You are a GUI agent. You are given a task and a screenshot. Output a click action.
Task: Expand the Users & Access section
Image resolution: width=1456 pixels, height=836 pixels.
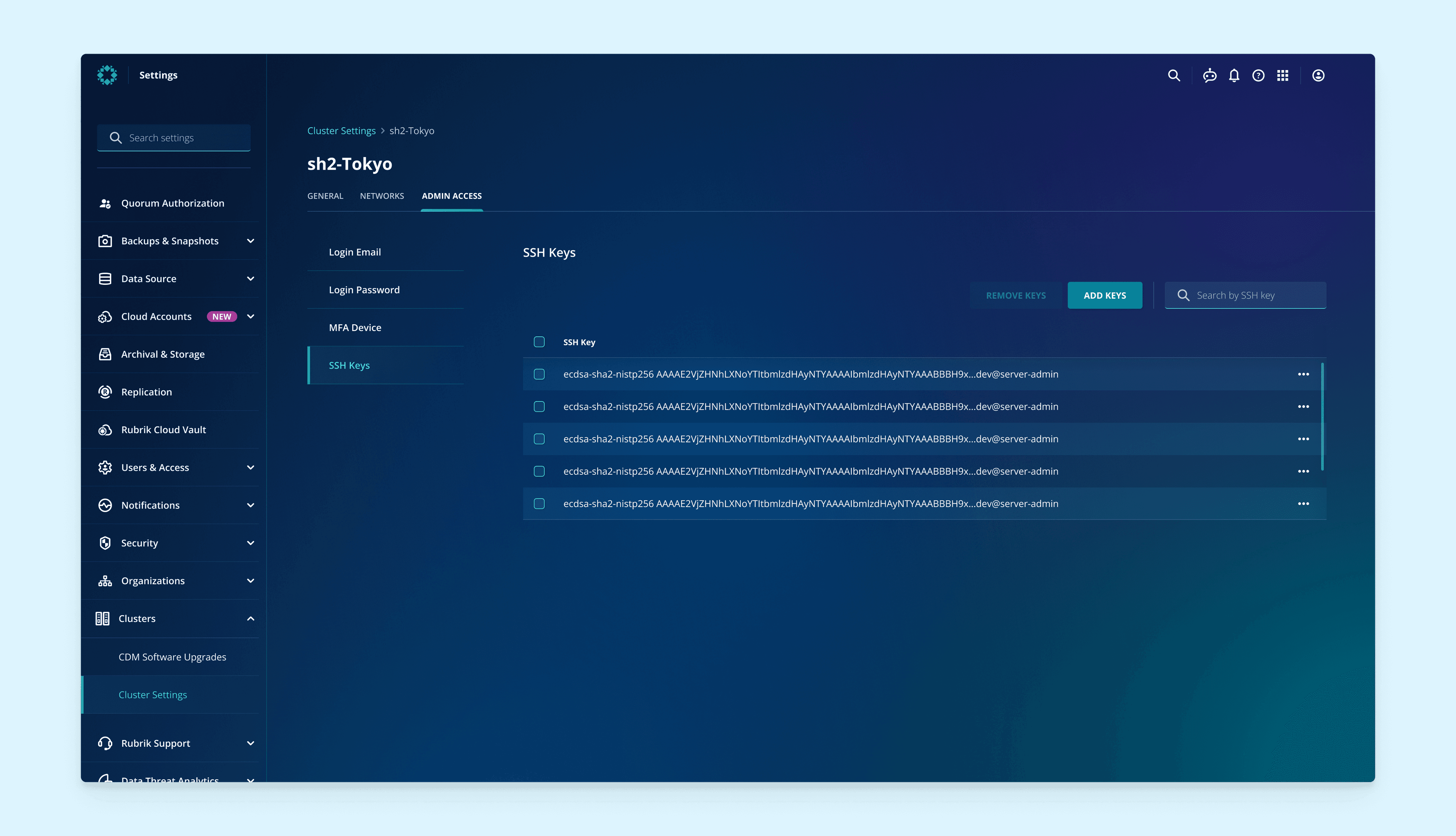pyautogui.click(x=250, y=467)
